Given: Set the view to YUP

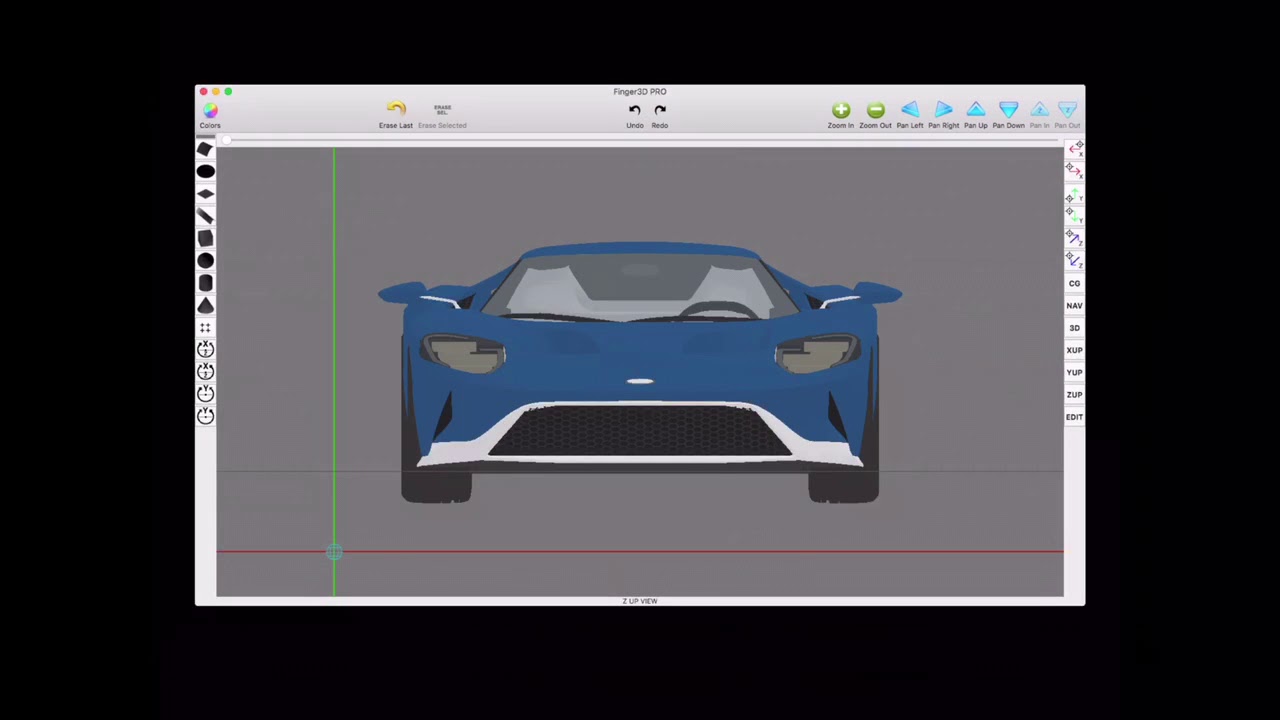Looking at the screenshot, I should (x=1074, y=372).
